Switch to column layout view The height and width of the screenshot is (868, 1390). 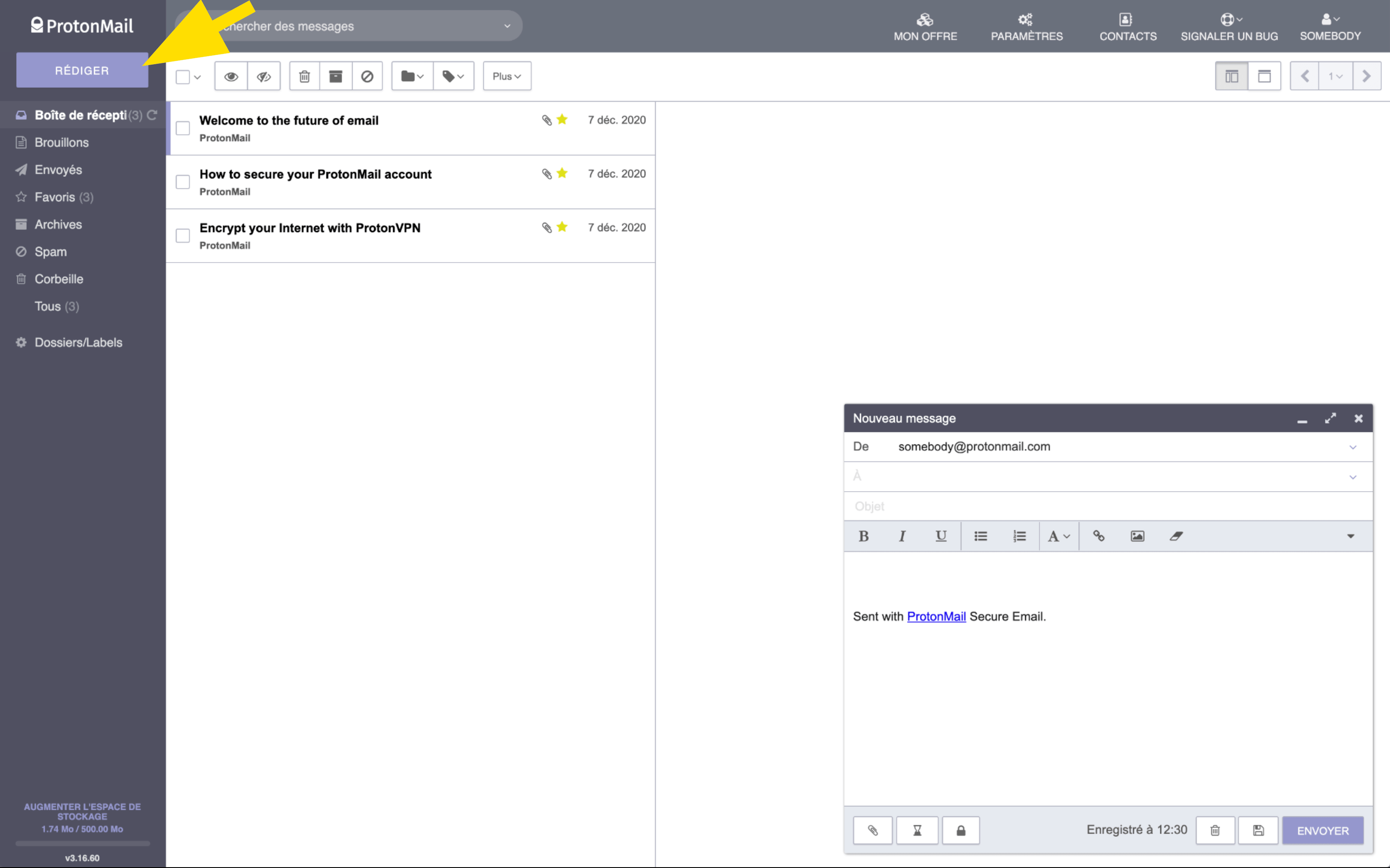coord(1232,76)
